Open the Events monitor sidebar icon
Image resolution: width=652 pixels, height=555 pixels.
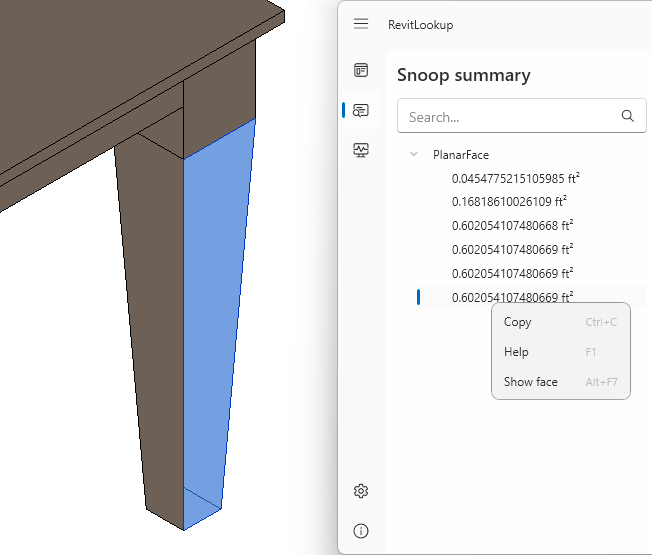pyautogui.click(x=361, y=150)
